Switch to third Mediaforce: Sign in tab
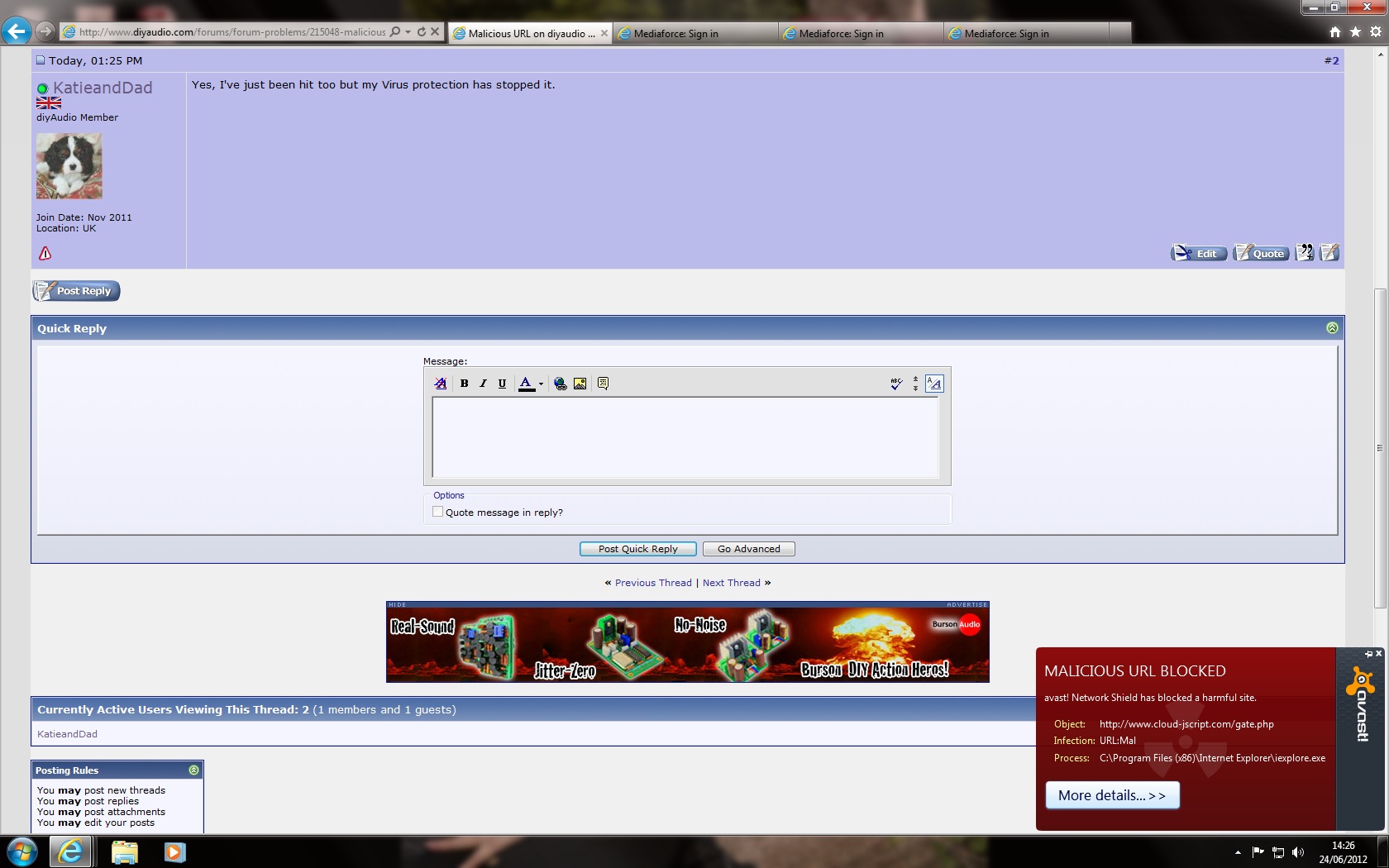This screenshot has width=1389, height=868. click(x=1027, y=33)
